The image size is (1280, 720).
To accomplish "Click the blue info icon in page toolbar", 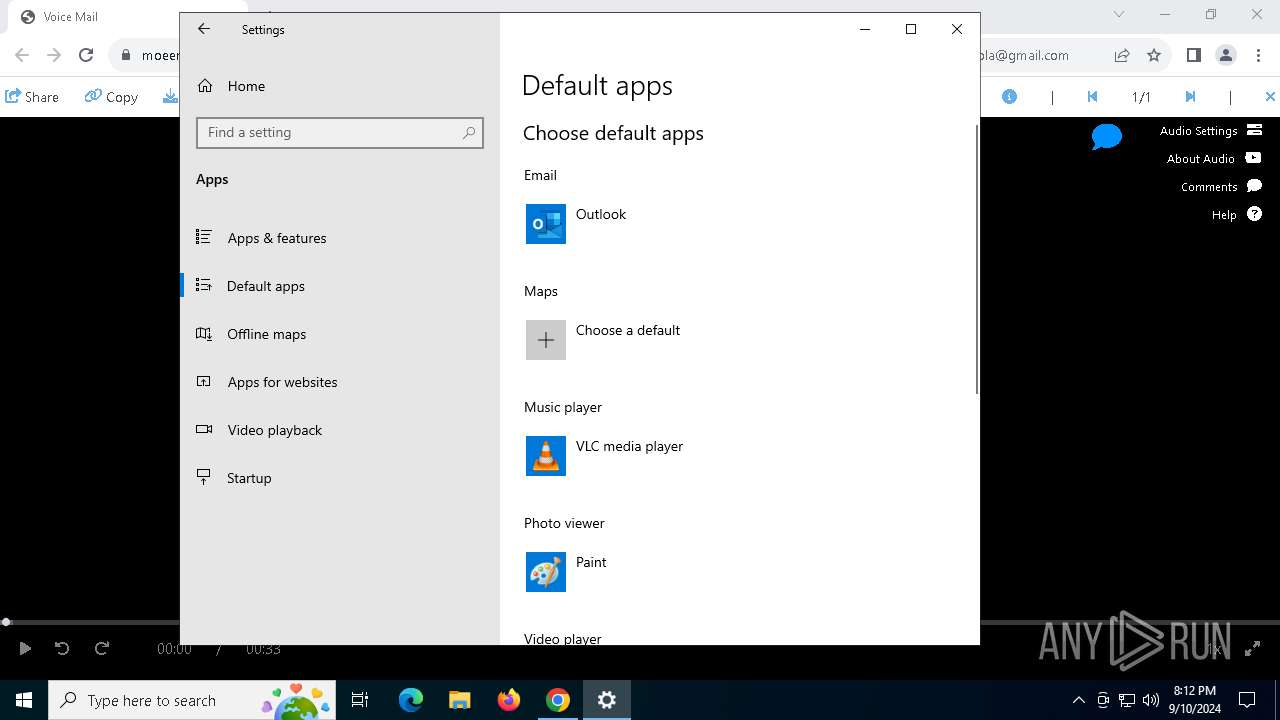I will (1010, 97).
